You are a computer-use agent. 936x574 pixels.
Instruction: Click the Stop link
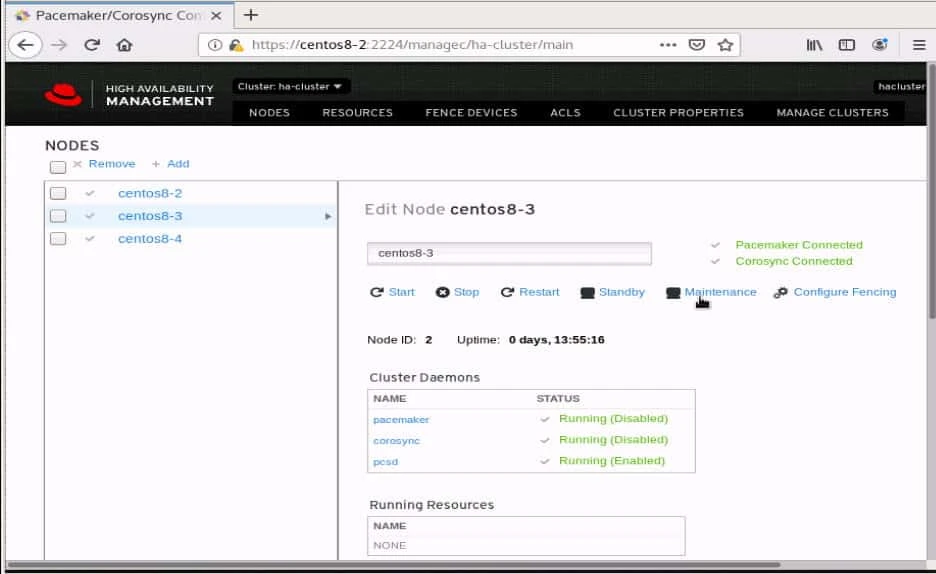click(x=466, y=292)
